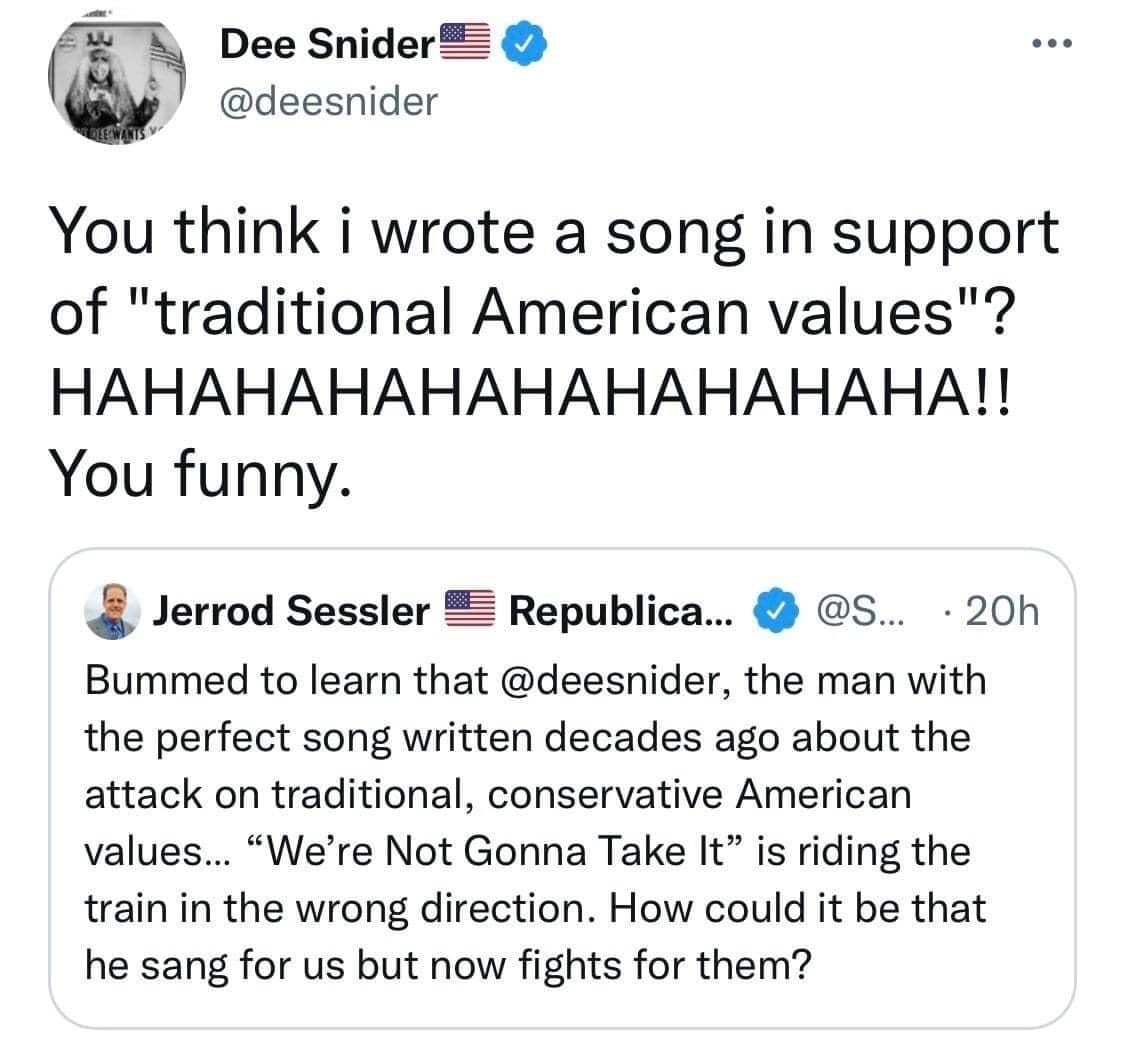Click Jerrod Sessler's verified checkmark
Image resolution: width=1125 pixels, height=1061 pixels.
(775, 610)
